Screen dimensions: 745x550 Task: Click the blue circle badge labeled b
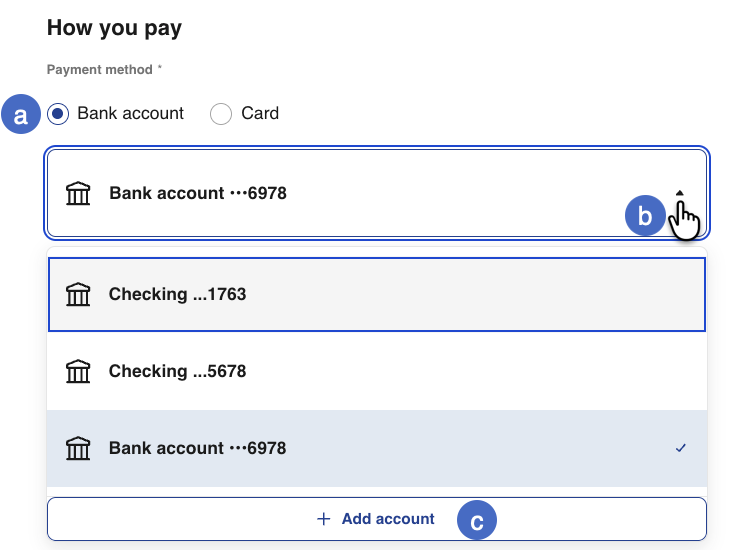[645, 215]
